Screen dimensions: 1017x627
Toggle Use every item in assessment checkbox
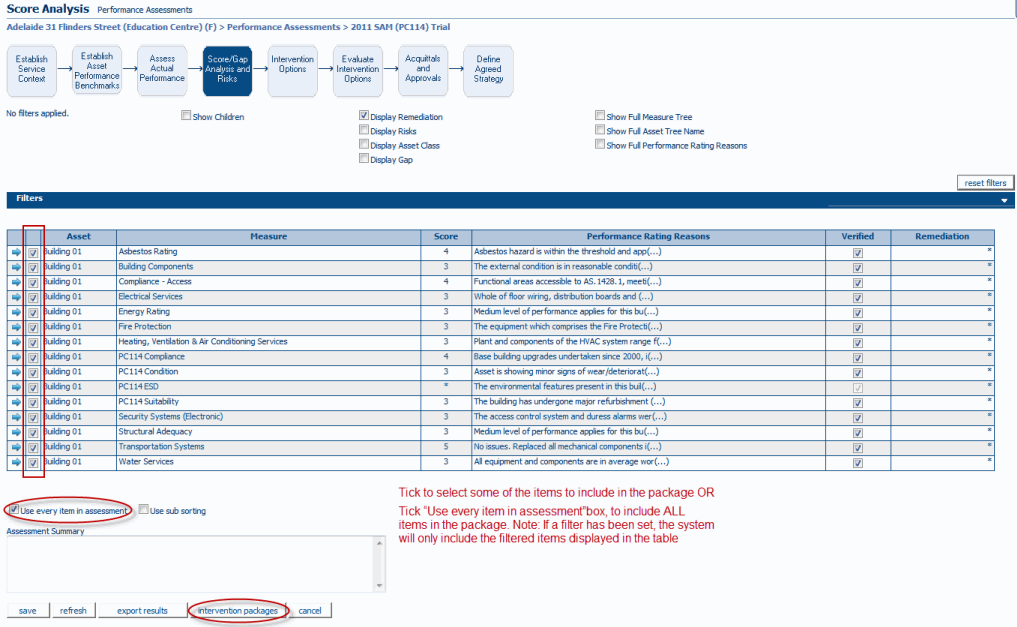pos(14,510)
